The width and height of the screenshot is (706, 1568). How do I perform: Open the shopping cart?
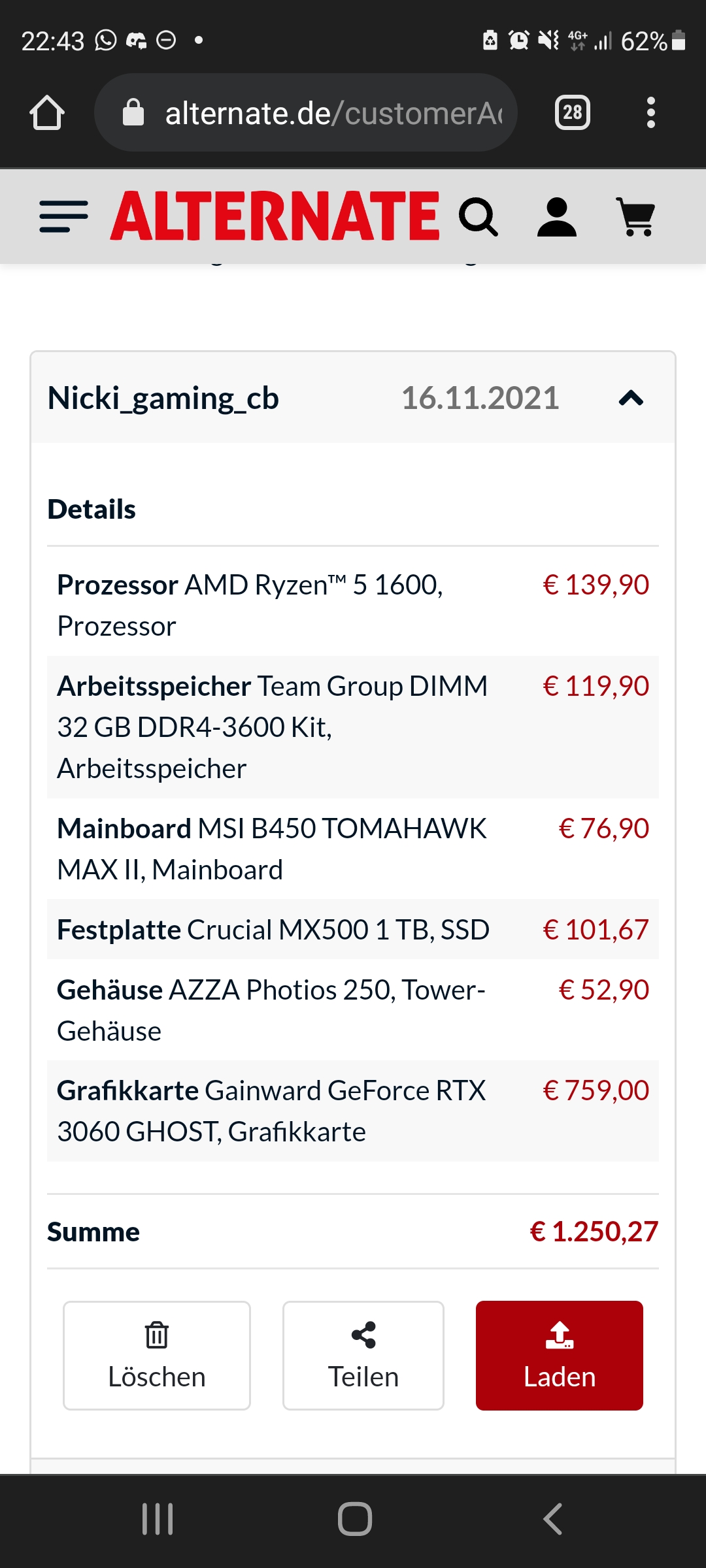point(635,217)
